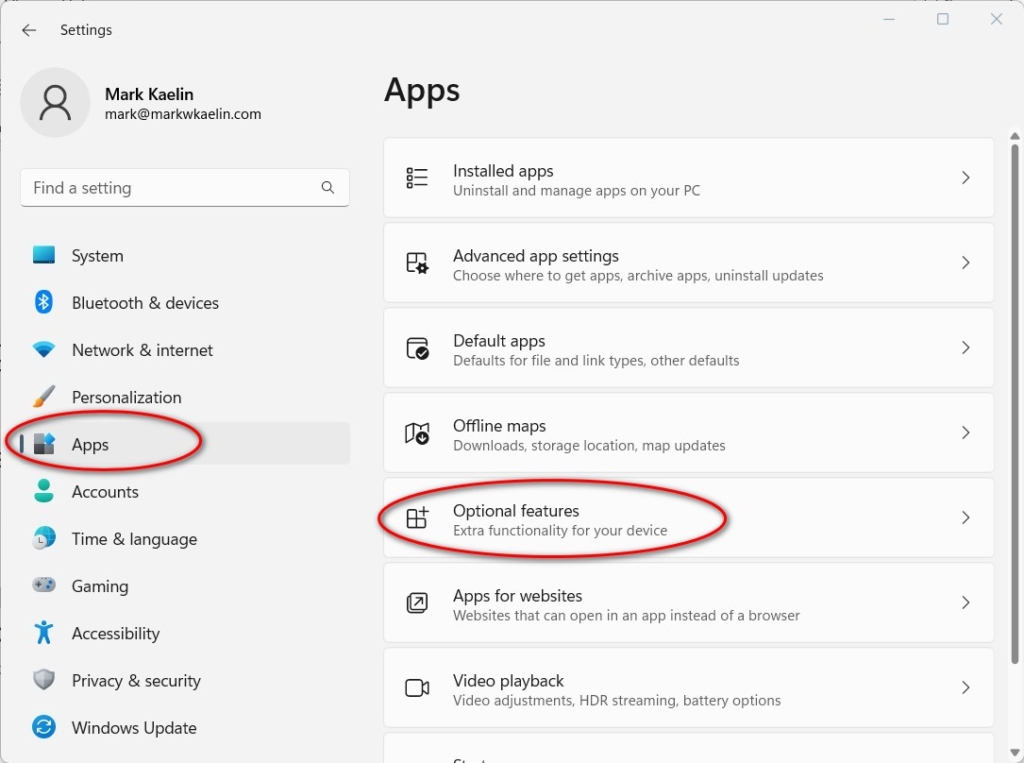The height and width of the screenshot is (763, 1024).
Task: Open the Privacy & security shield icon
Action: pos(43,680)
